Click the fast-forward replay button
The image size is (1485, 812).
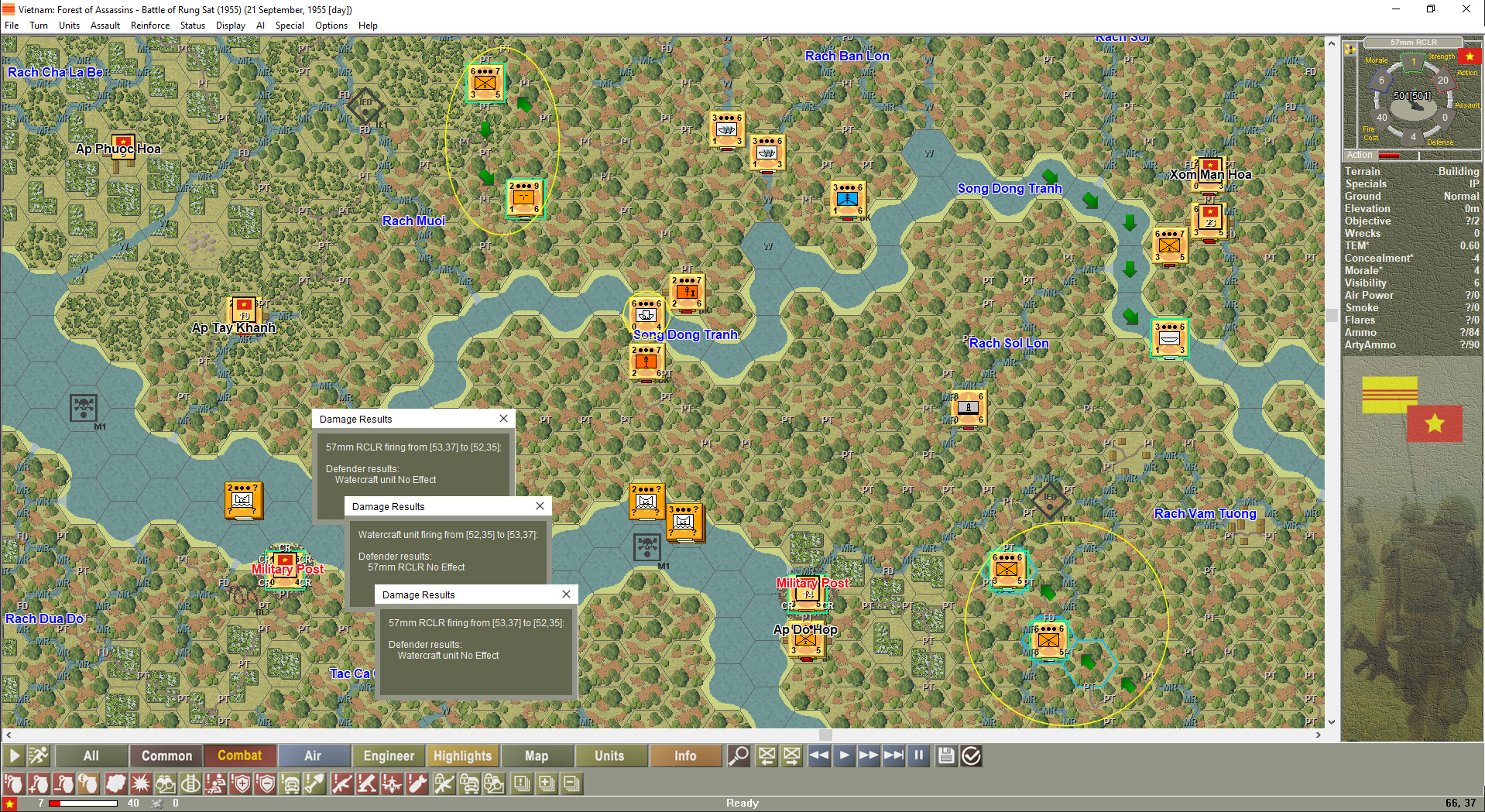869,755
